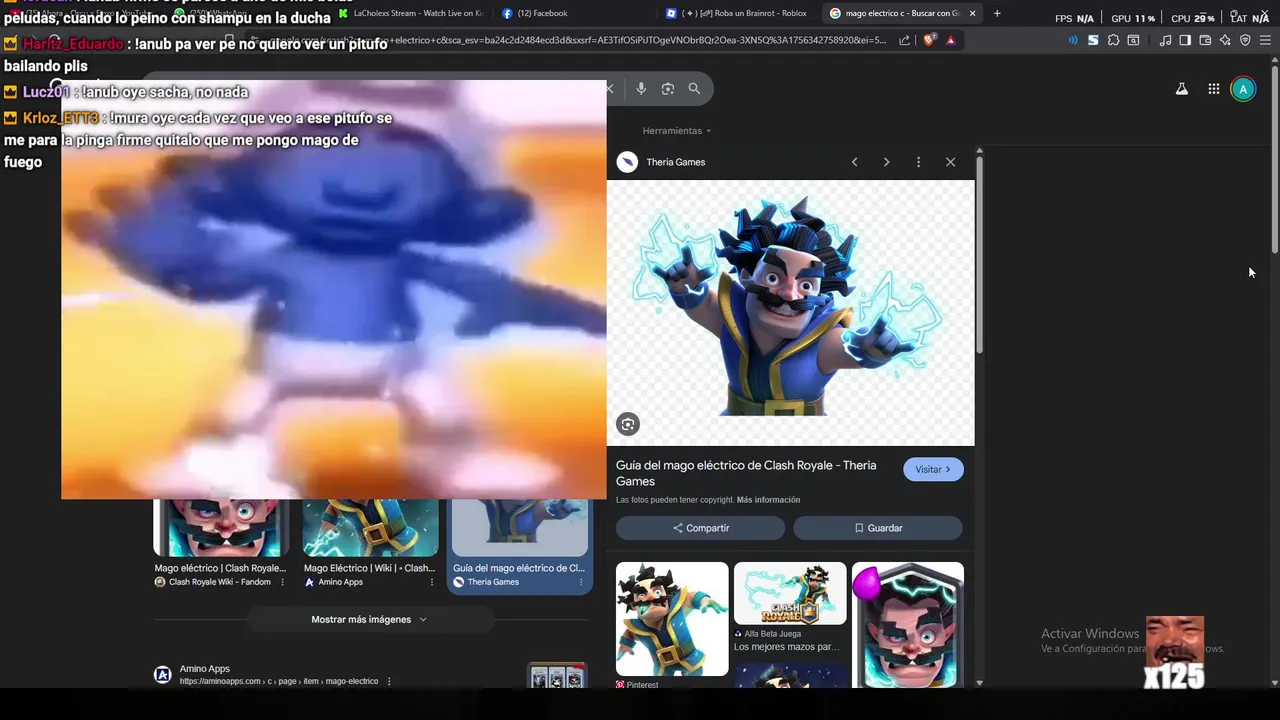Click the voice search microphone icon
This screenshot has width=1280, height=720.
641,88
